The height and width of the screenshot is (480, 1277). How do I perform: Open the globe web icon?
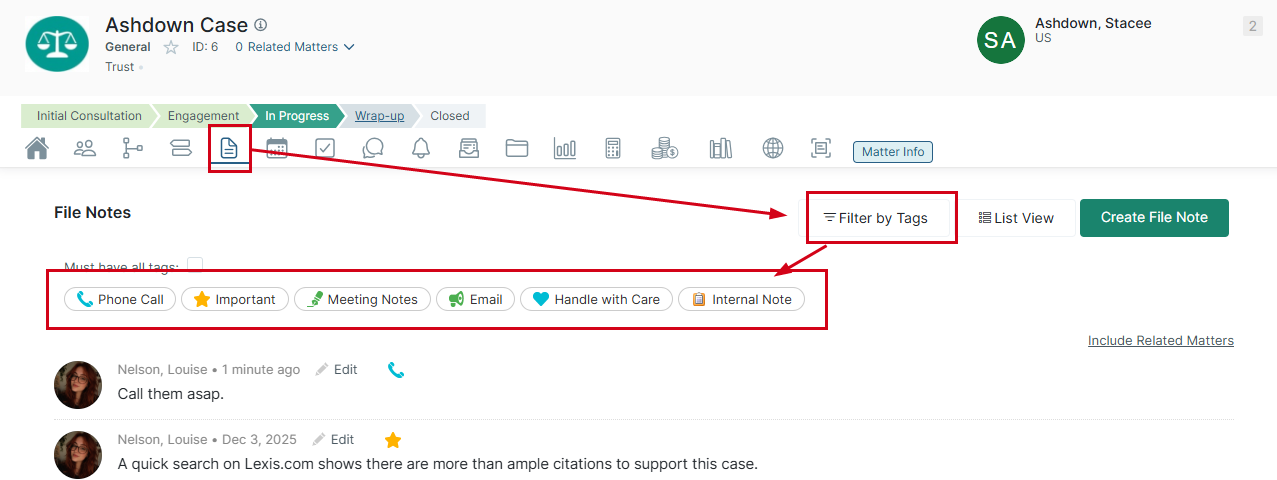pyautogui.click(x=773, y=149)
